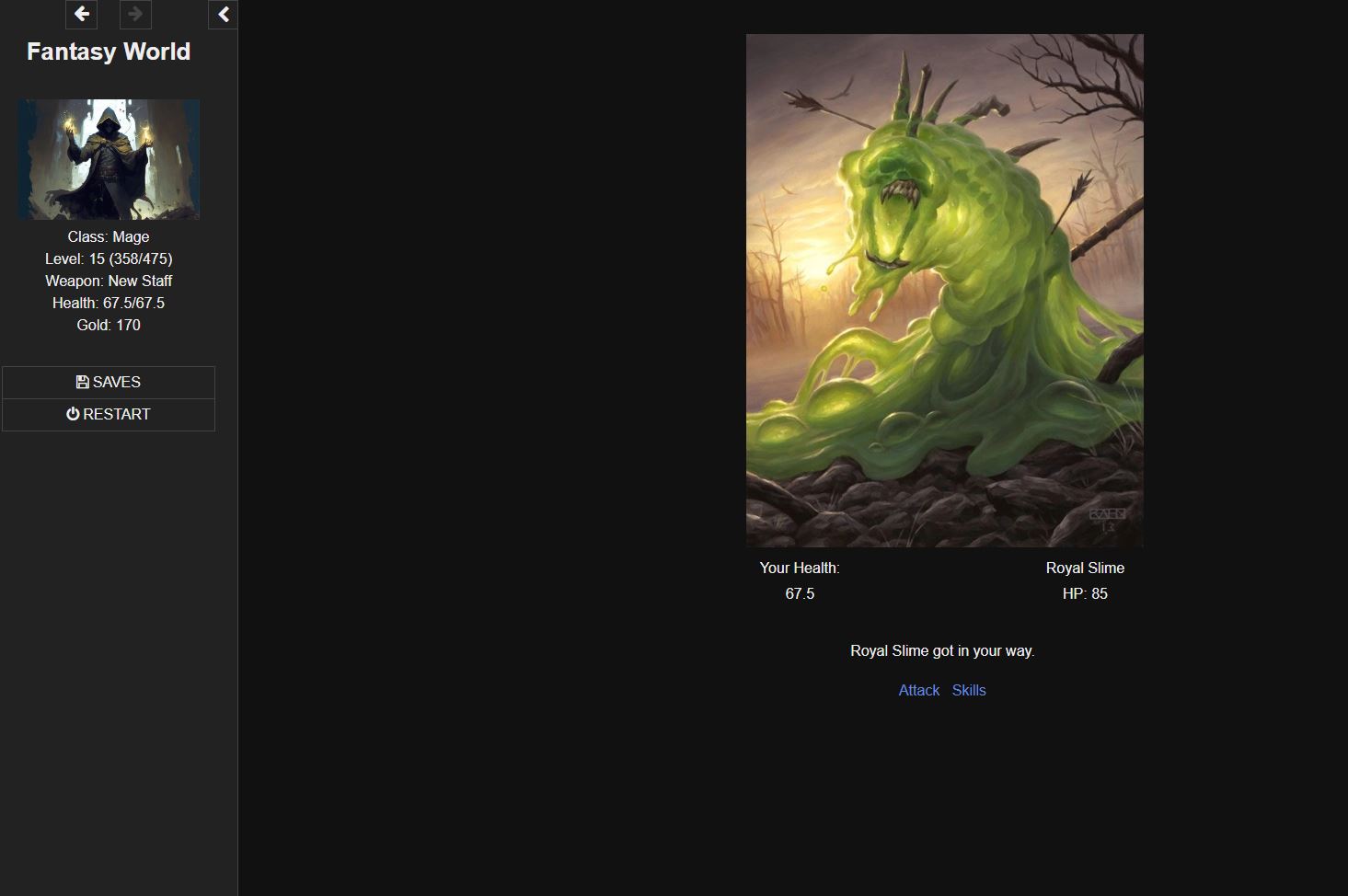1348x896 pixels.
Task: Click the Royal Slime HP: 85 value
Action: coord(1085,593)
